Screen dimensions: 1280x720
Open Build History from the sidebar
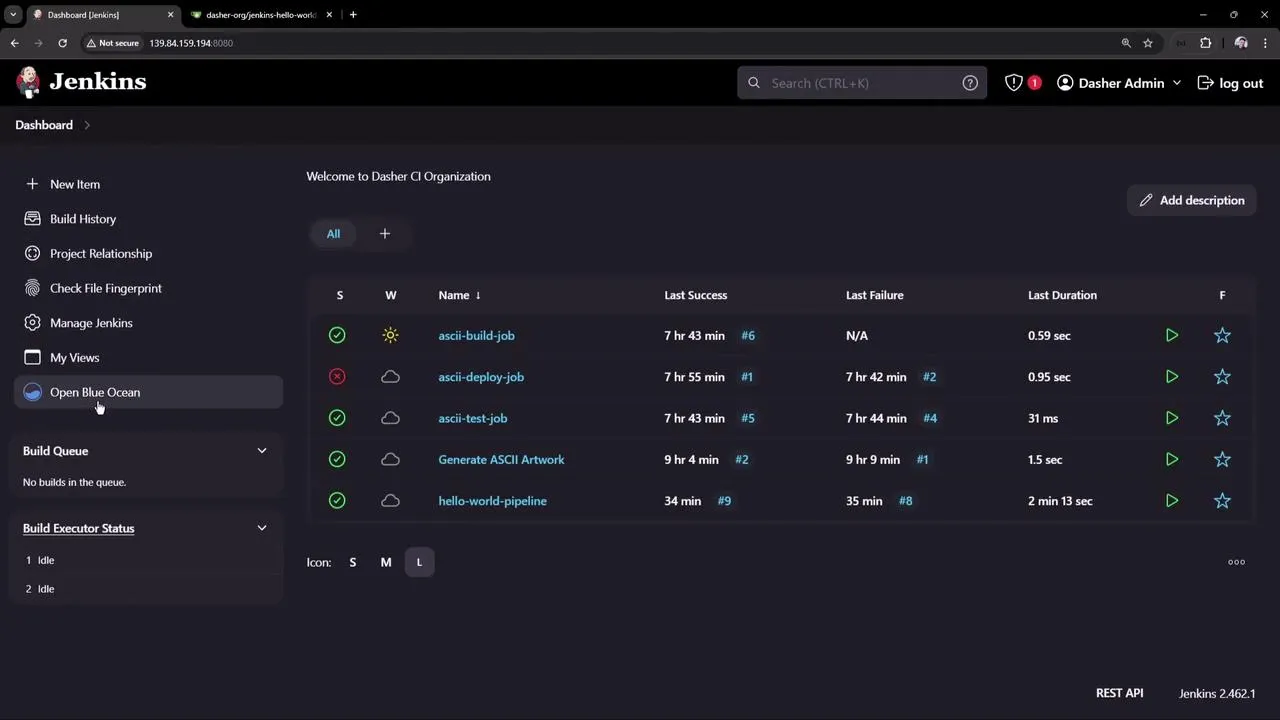[x=83, y=218]
